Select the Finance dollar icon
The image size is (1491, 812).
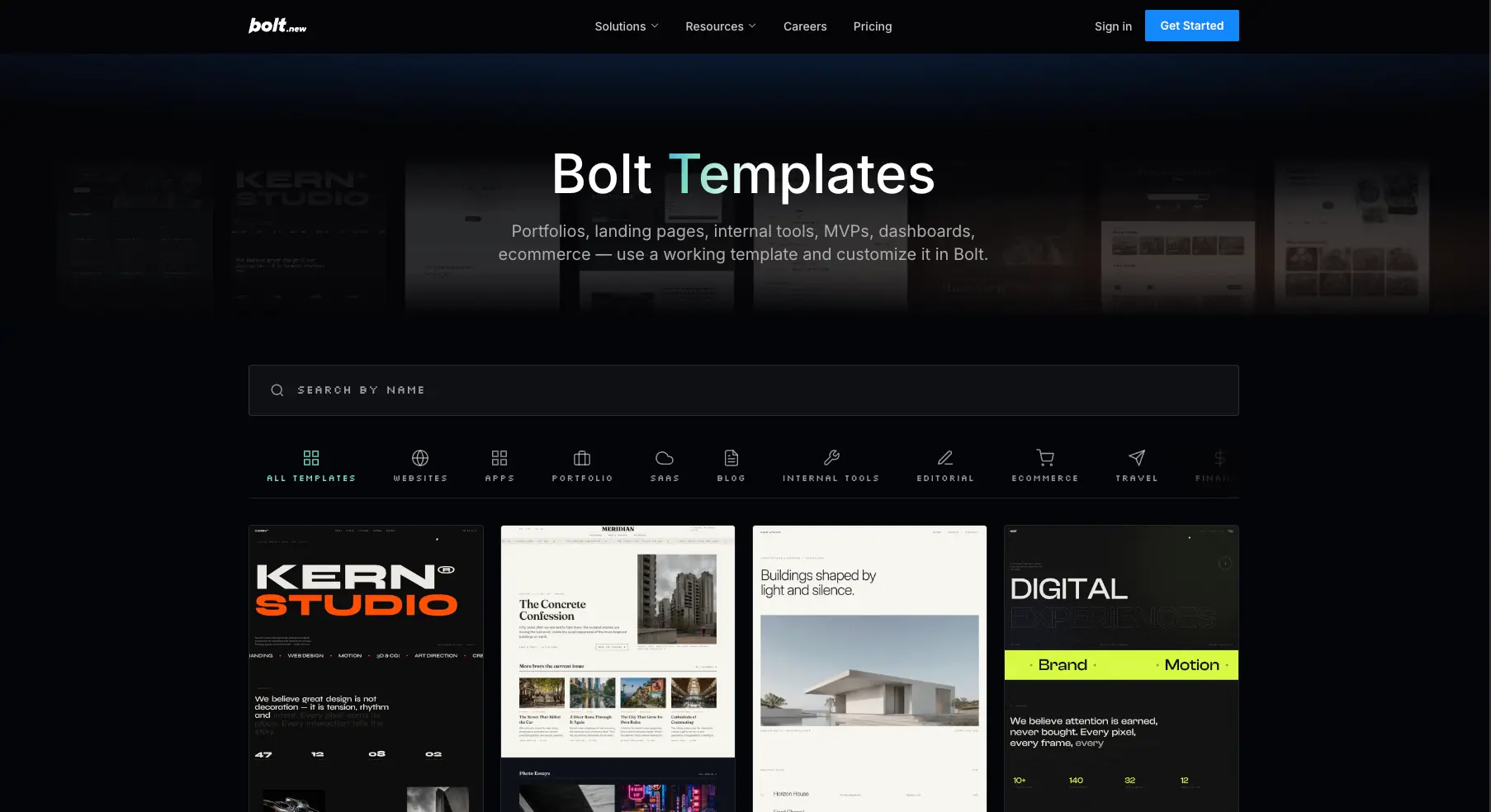coord(1219,458)
